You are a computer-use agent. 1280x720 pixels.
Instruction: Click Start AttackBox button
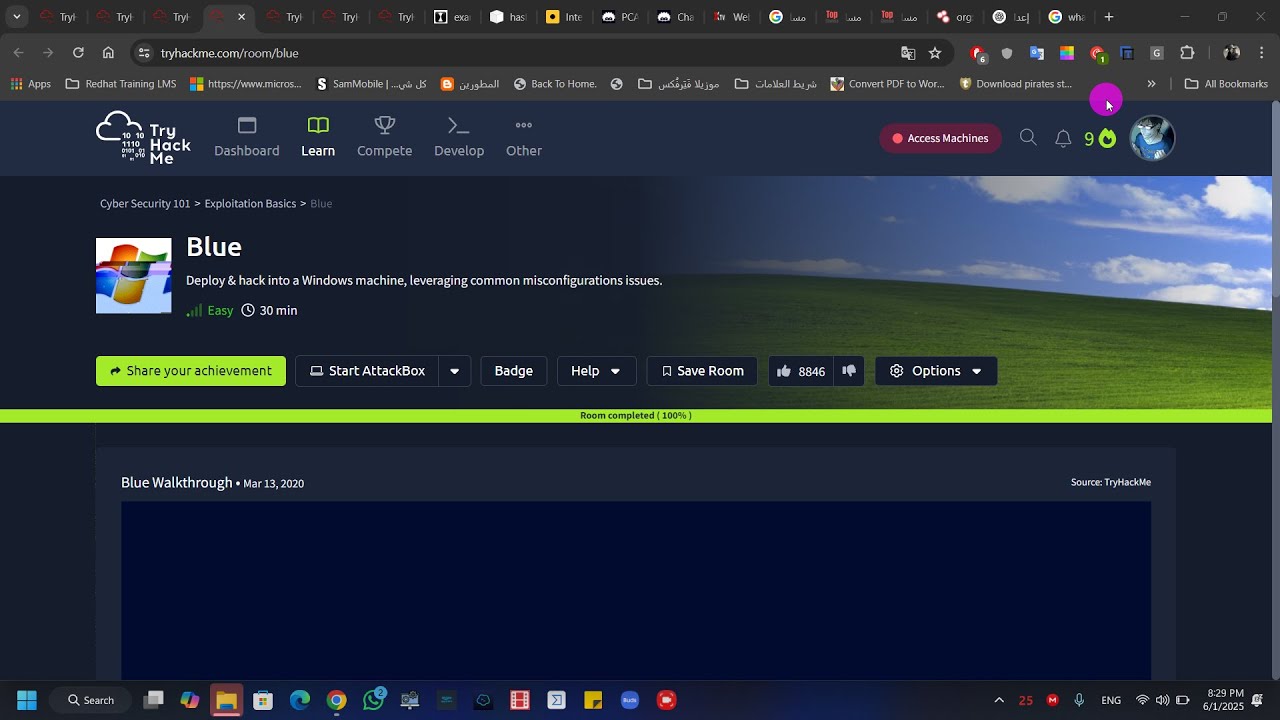(367, 371)
